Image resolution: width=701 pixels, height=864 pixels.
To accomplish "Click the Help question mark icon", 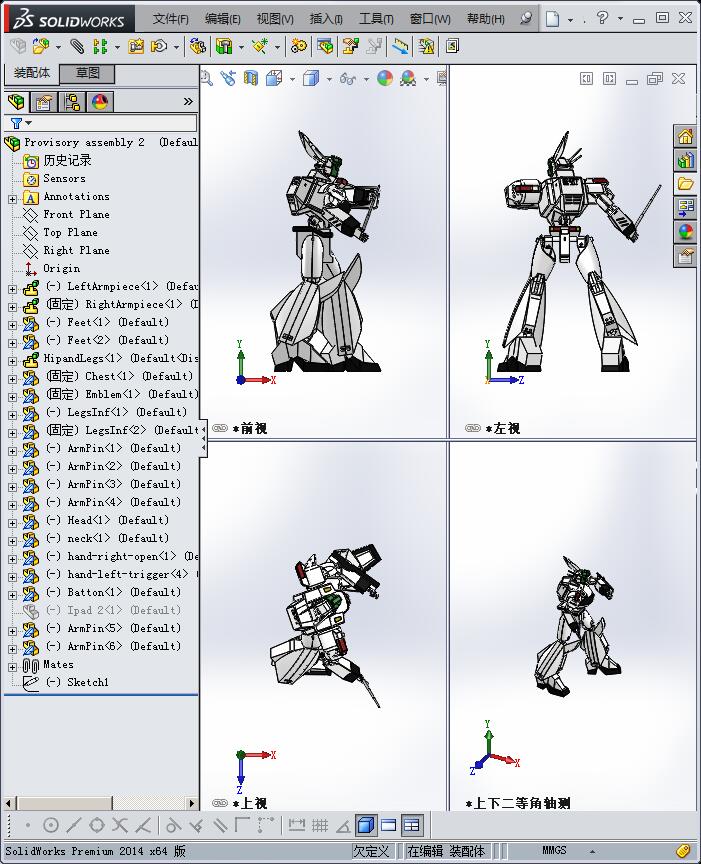I will [x=602, y=18].
